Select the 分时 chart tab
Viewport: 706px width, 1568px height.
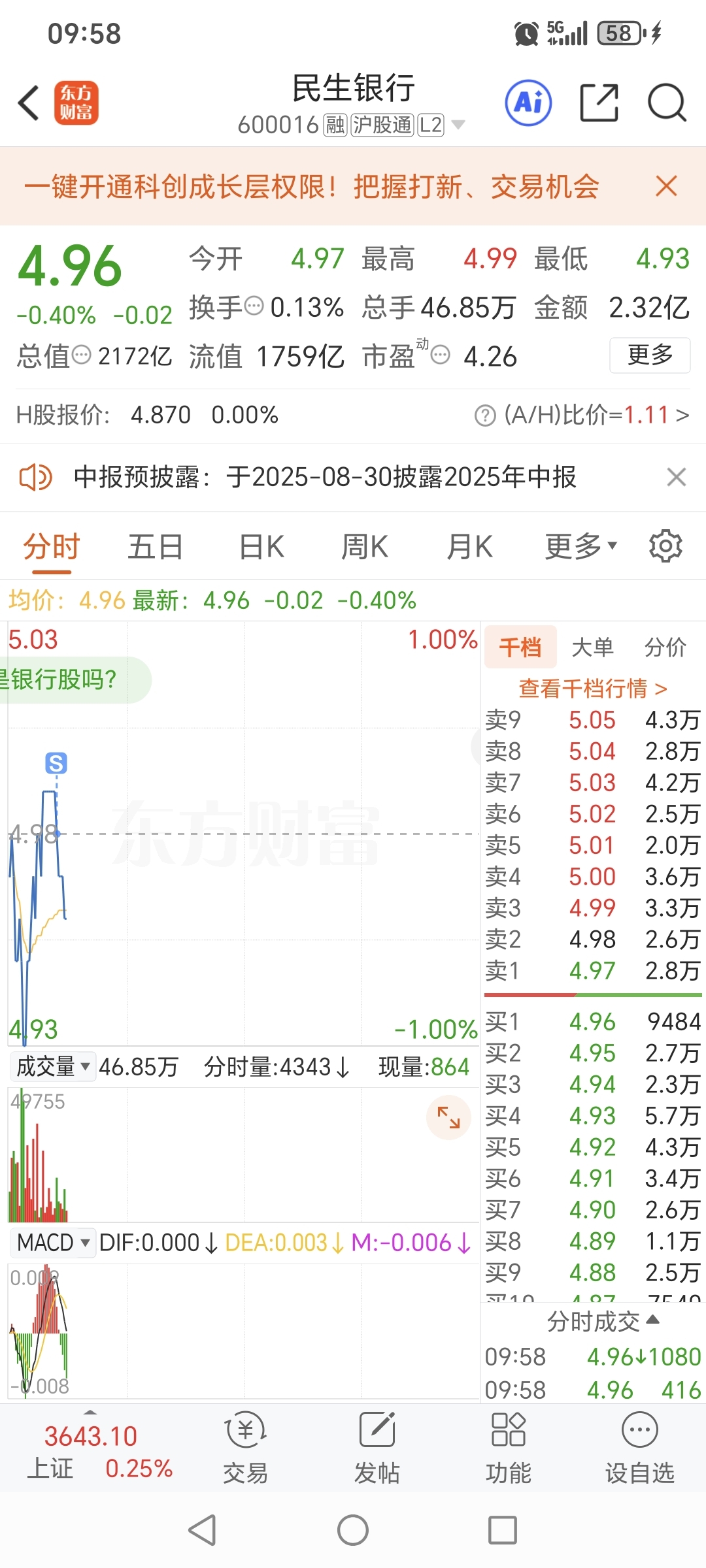click(52, 546)
